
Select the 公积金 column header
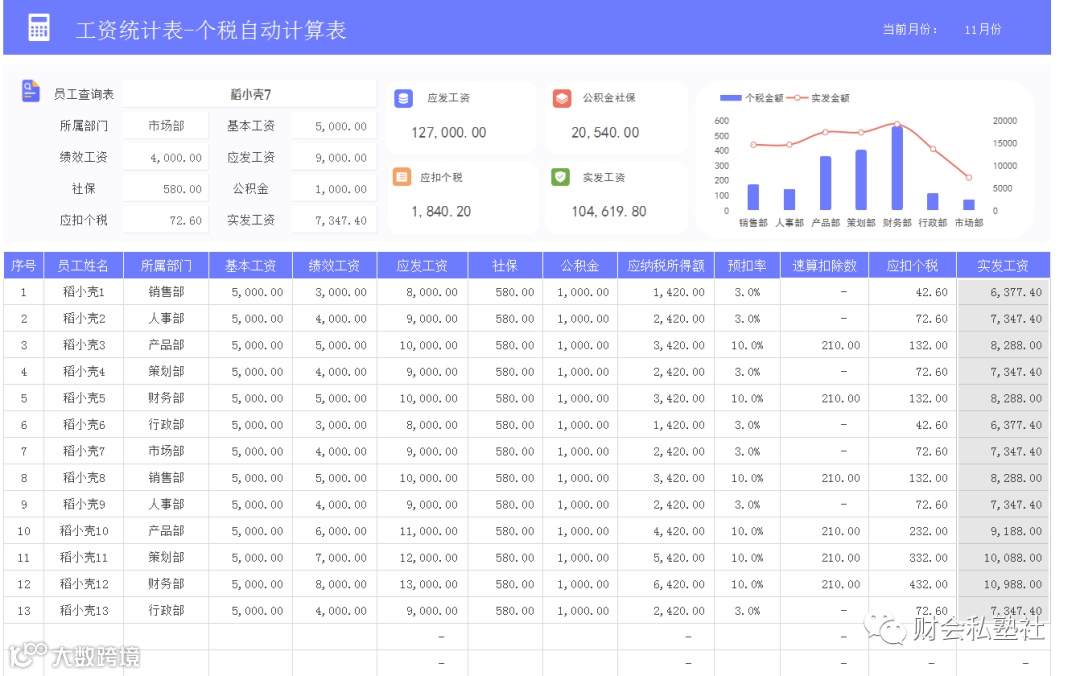pyautogui.click(x=580, y=265)
